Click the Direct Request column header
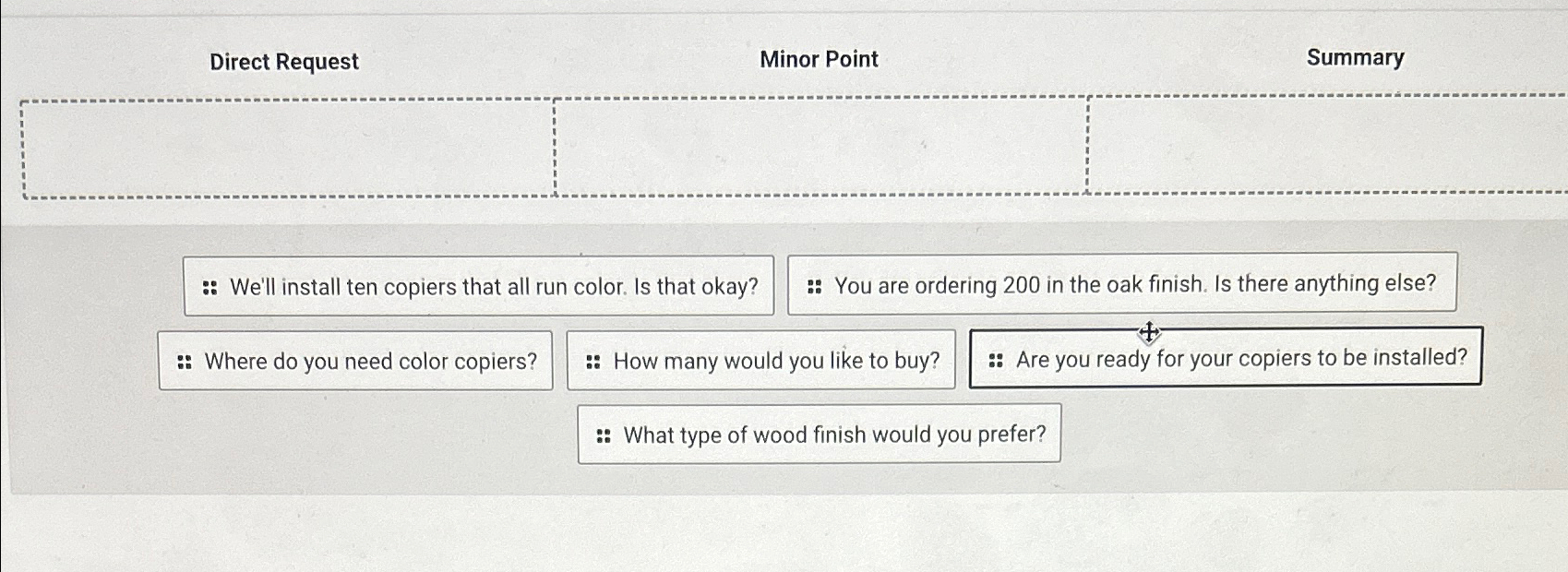Screen dimensions: 1568x572 [283, 61]
